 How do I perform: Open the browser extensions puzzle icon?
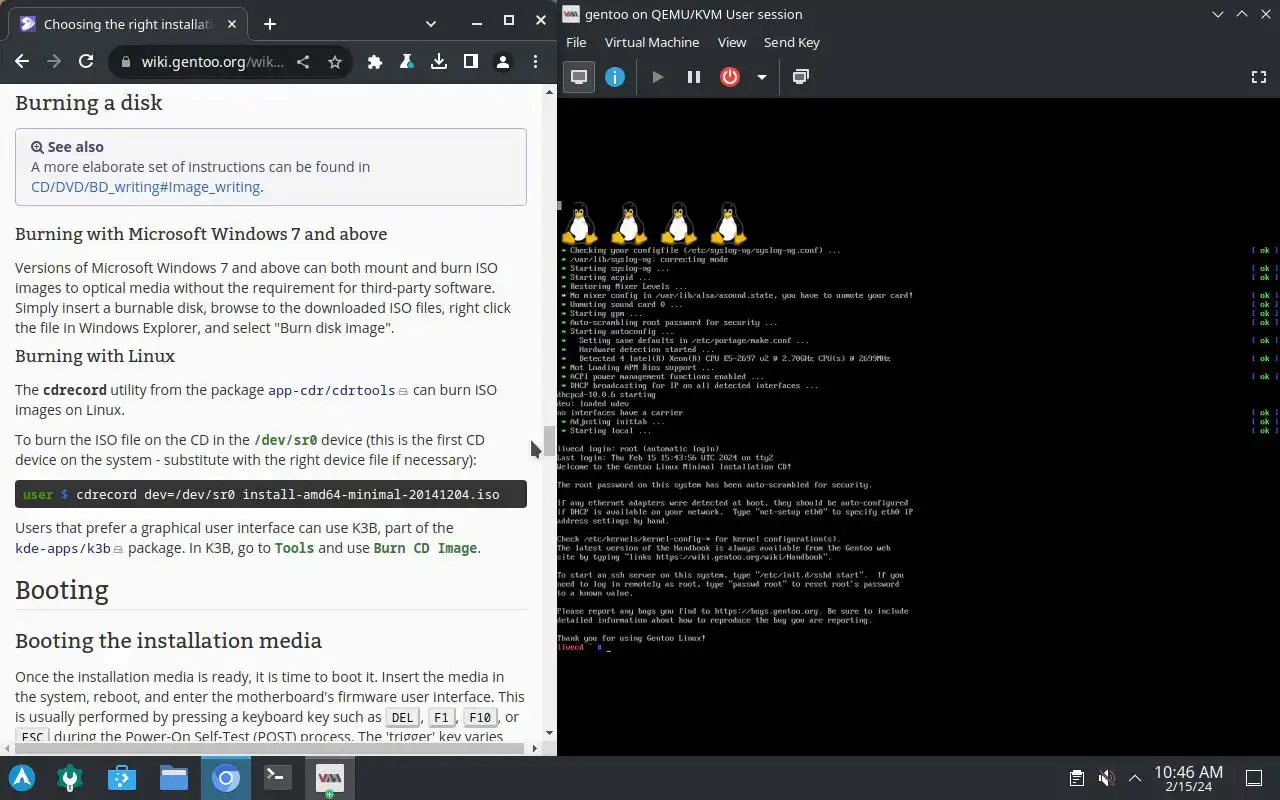tap(375, 62)
